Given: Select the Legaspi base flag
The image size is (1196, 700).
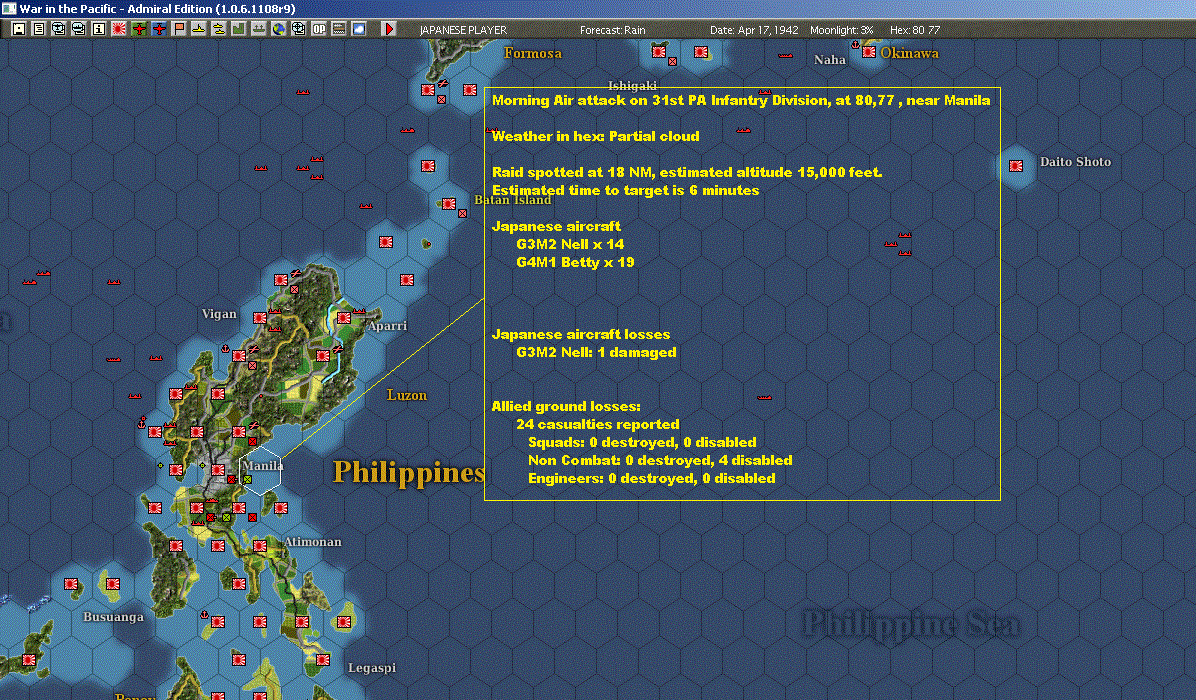Looking at the screenshot, I should pos(323,659).
